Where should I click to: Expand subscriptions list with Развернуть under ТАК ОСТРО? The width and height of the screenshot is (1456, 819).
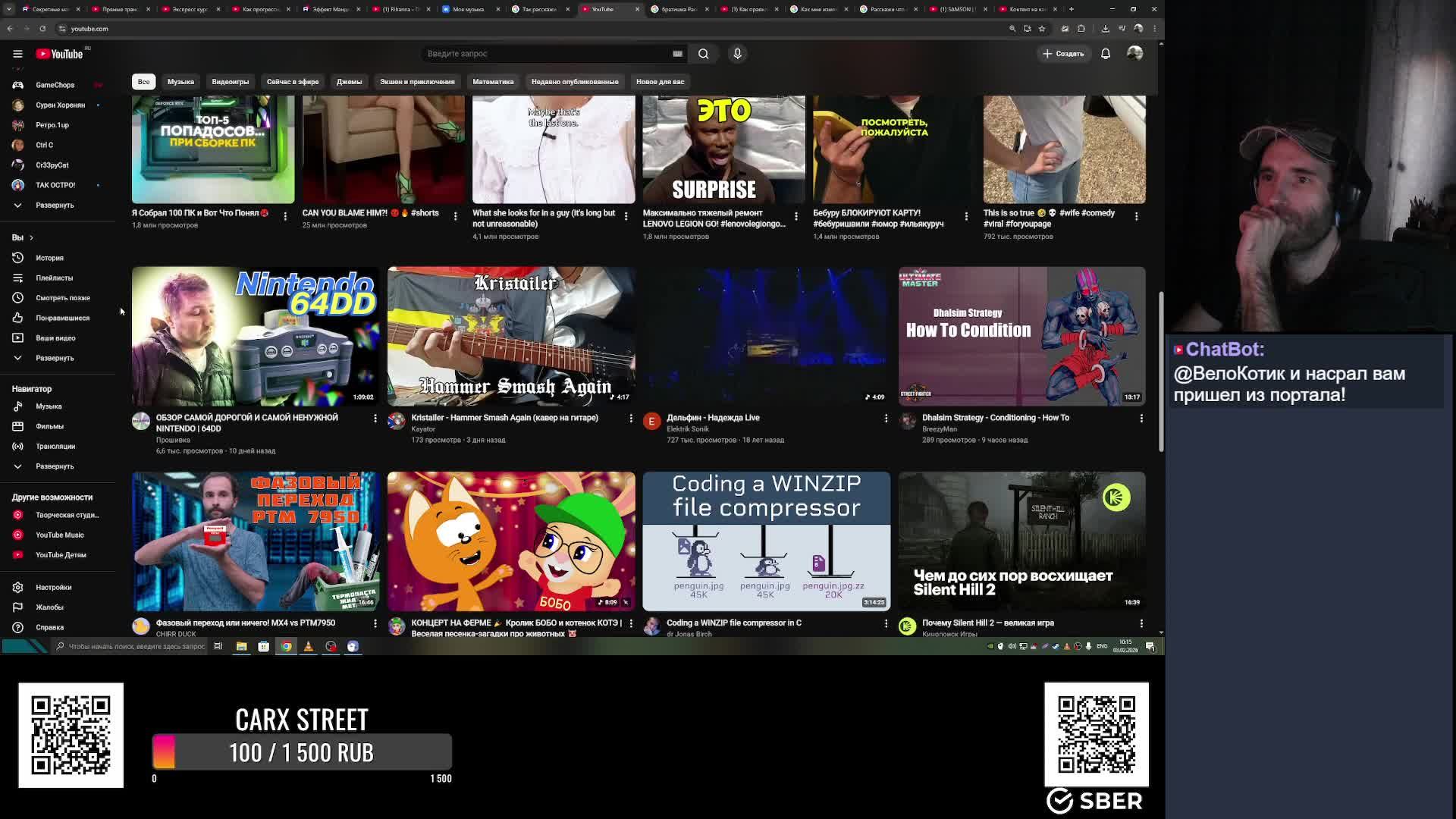click(54, 206)
